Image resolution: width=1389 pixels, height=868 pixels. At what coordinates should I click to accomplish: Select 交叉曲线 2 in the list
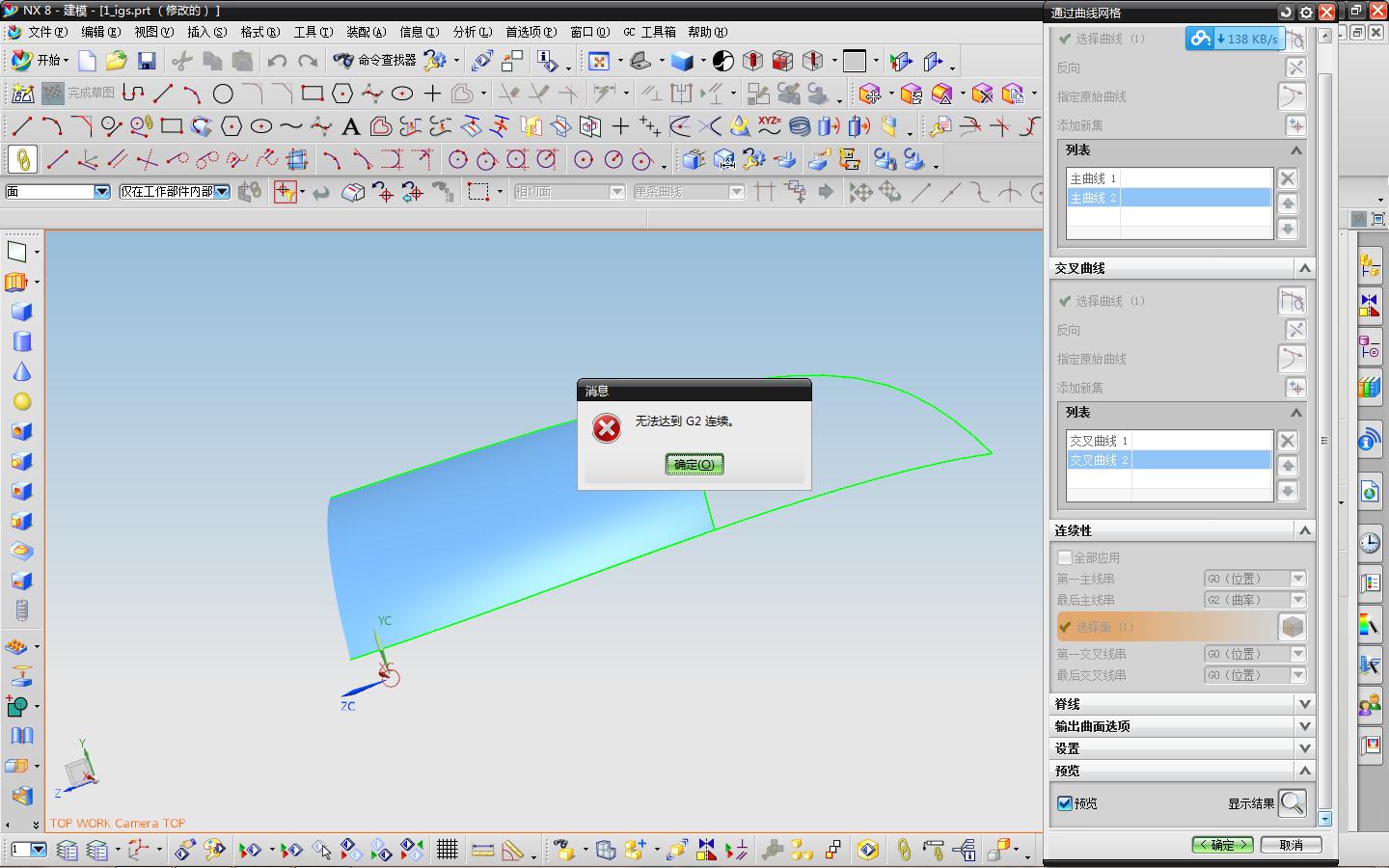pos(1169,460)
